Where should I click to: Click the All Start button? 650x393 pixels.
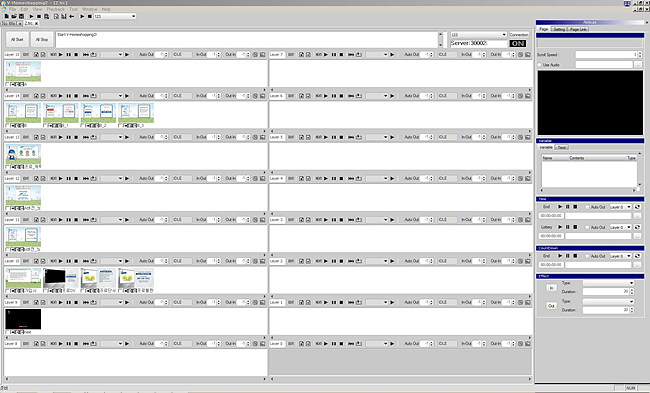tap(17, 40)
